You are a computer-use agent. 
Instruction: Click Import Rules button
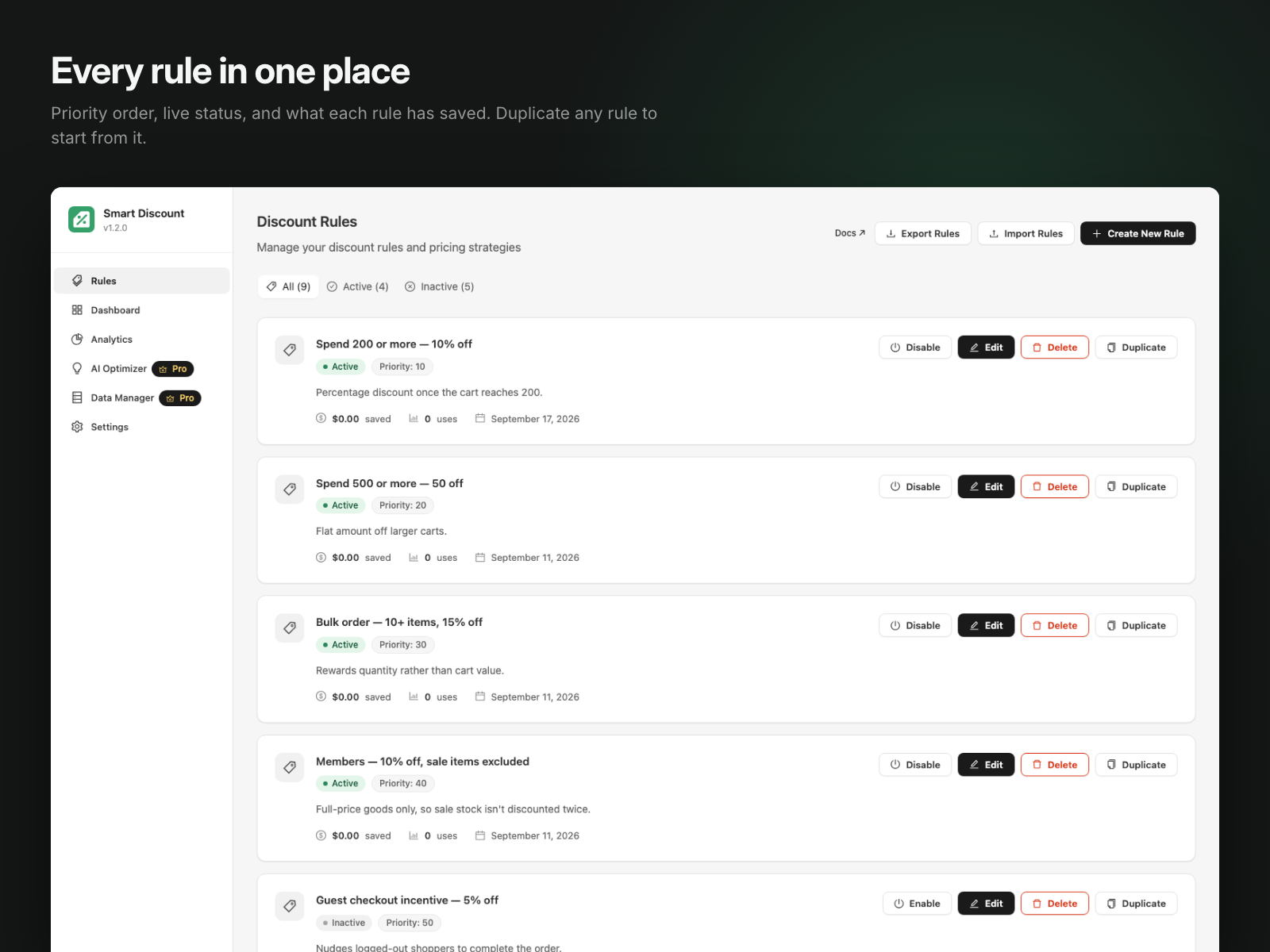tap(1026, 233)
